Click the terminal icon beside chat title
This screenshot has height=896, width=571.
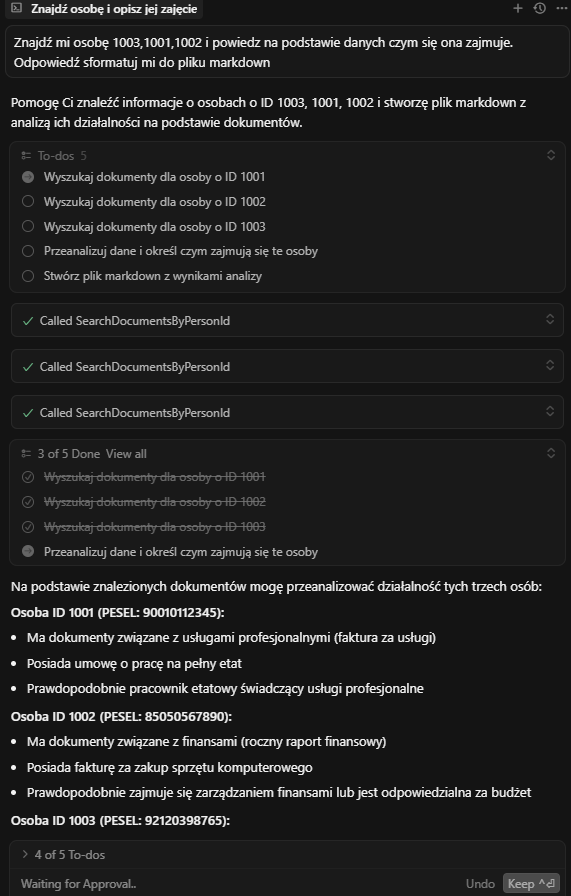(x=17, y=9)
